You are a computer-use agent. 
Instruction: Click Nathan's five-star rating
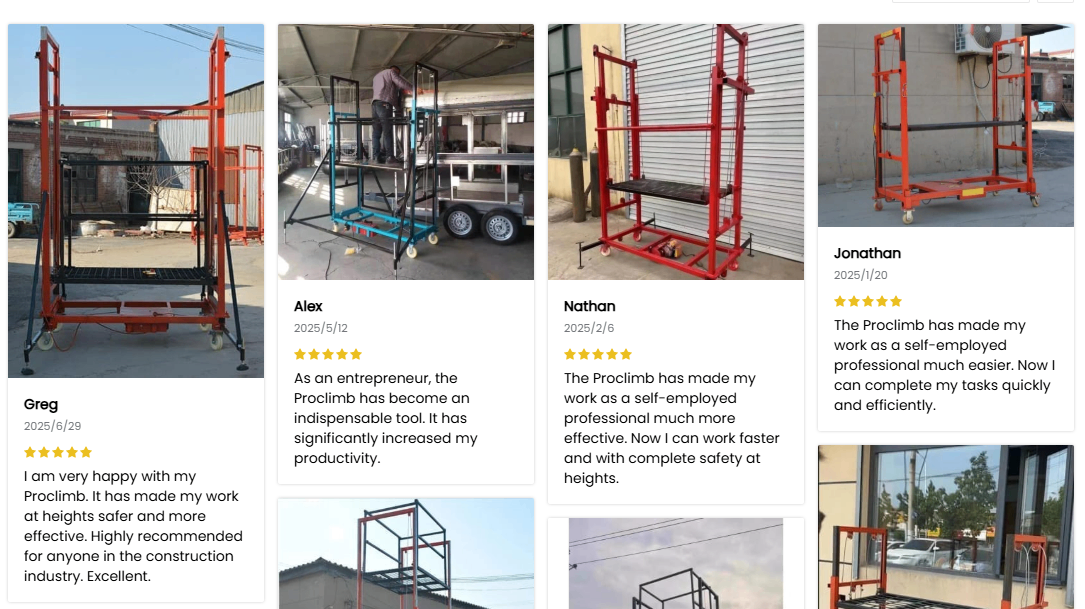pos(598,354)
